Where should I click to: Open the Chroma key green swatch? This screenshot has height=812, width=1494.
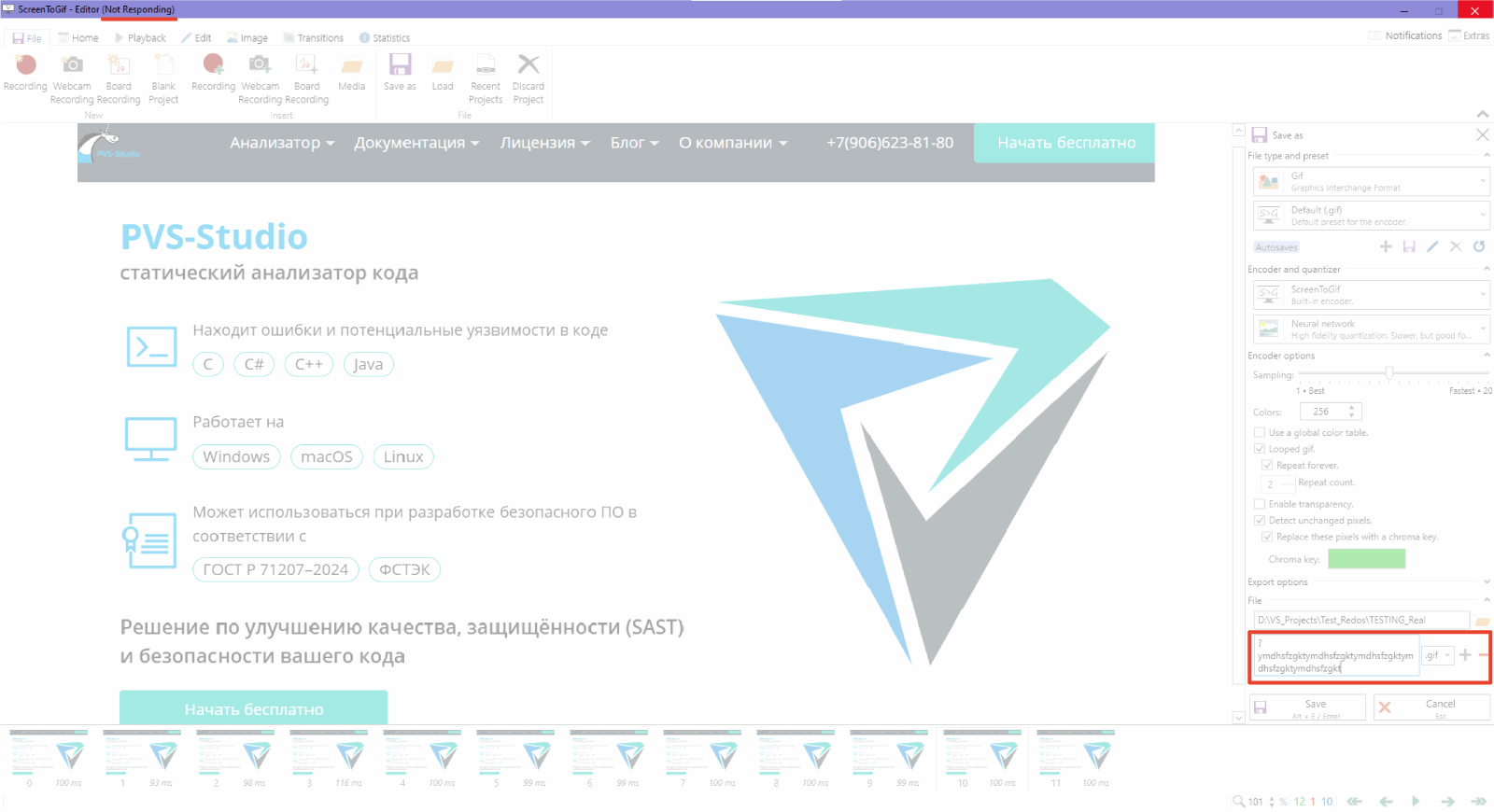[1366, 558]
